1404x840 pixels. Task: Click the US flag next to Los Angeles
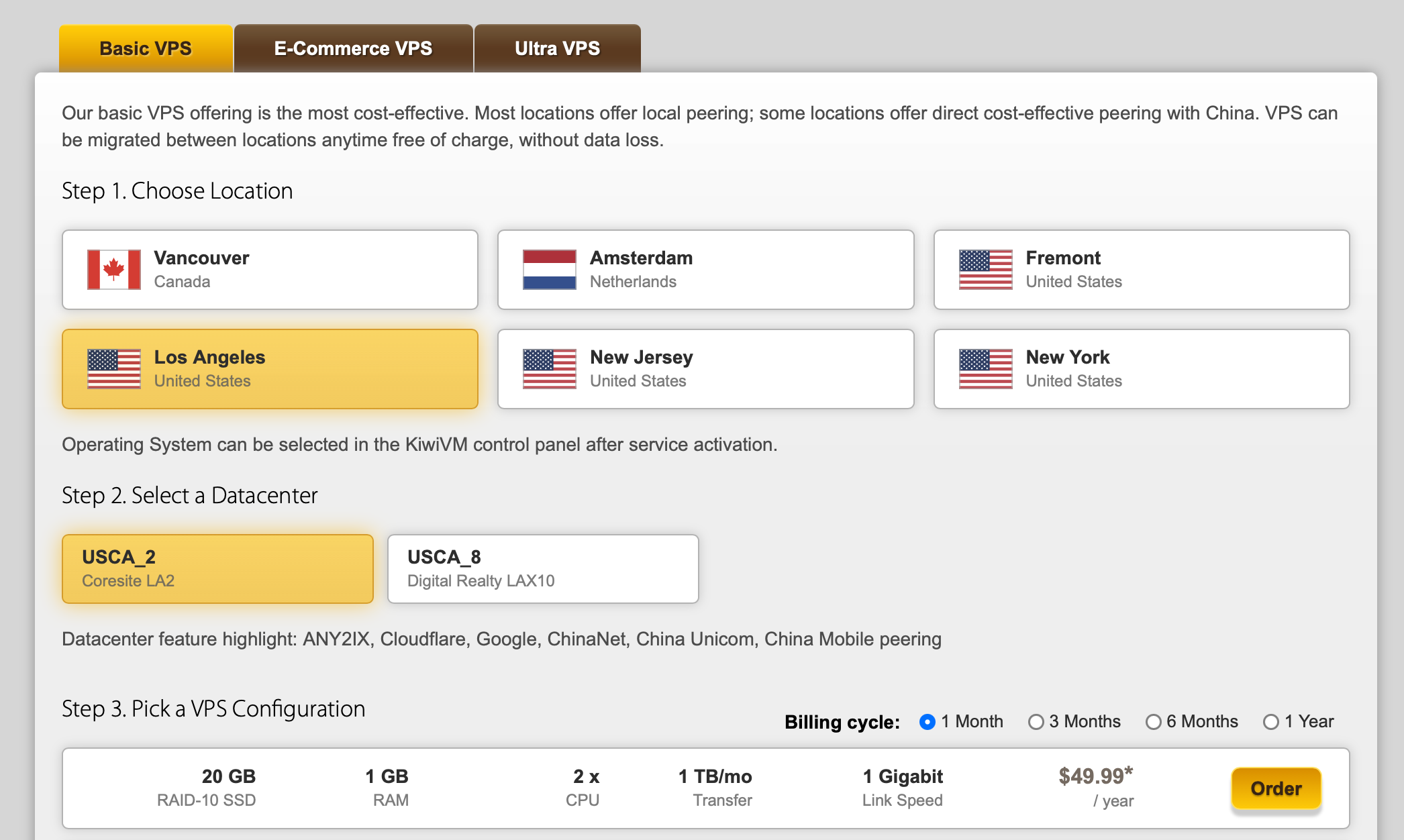113,369
